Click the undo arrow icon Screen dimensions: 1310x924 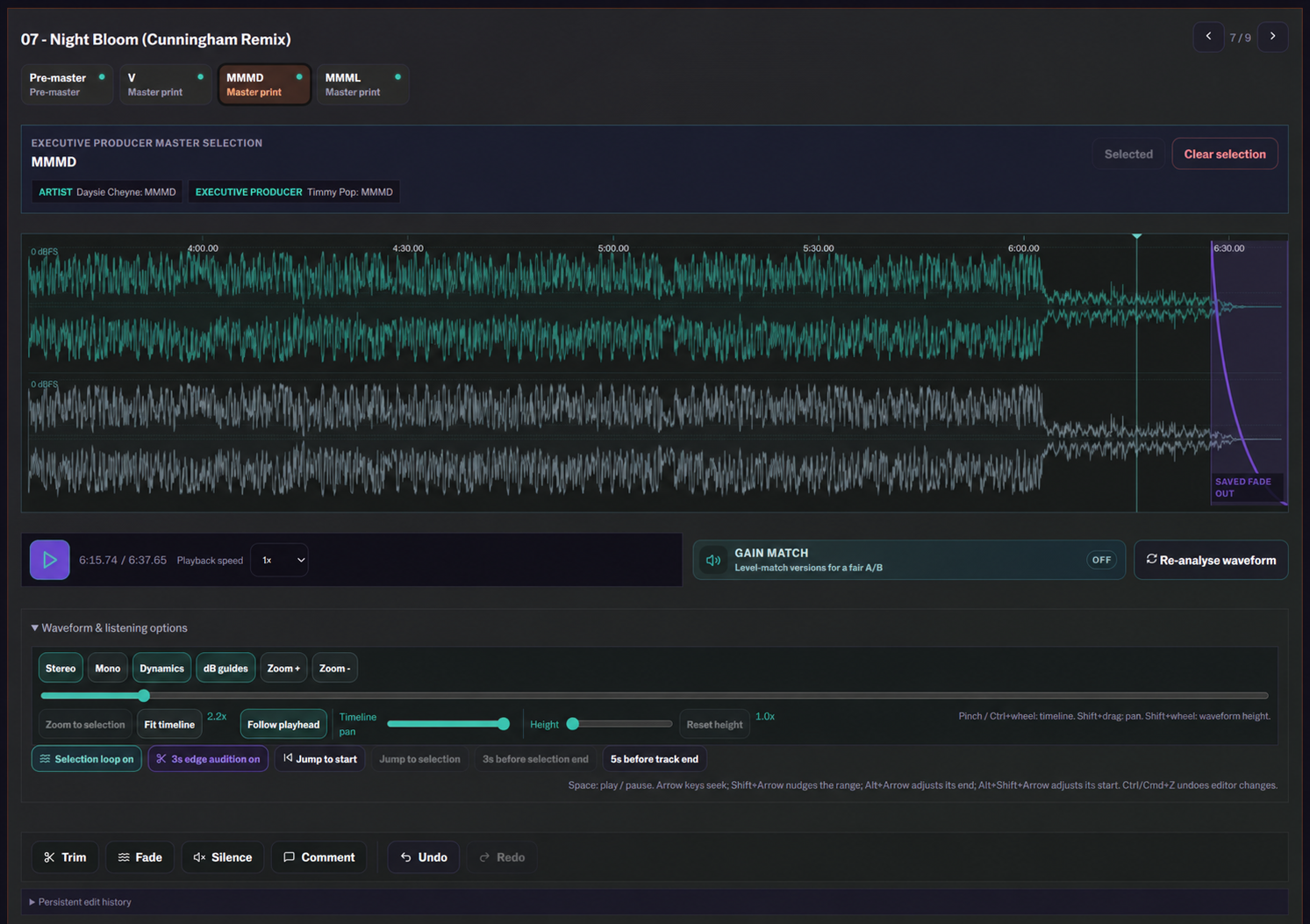405,857
